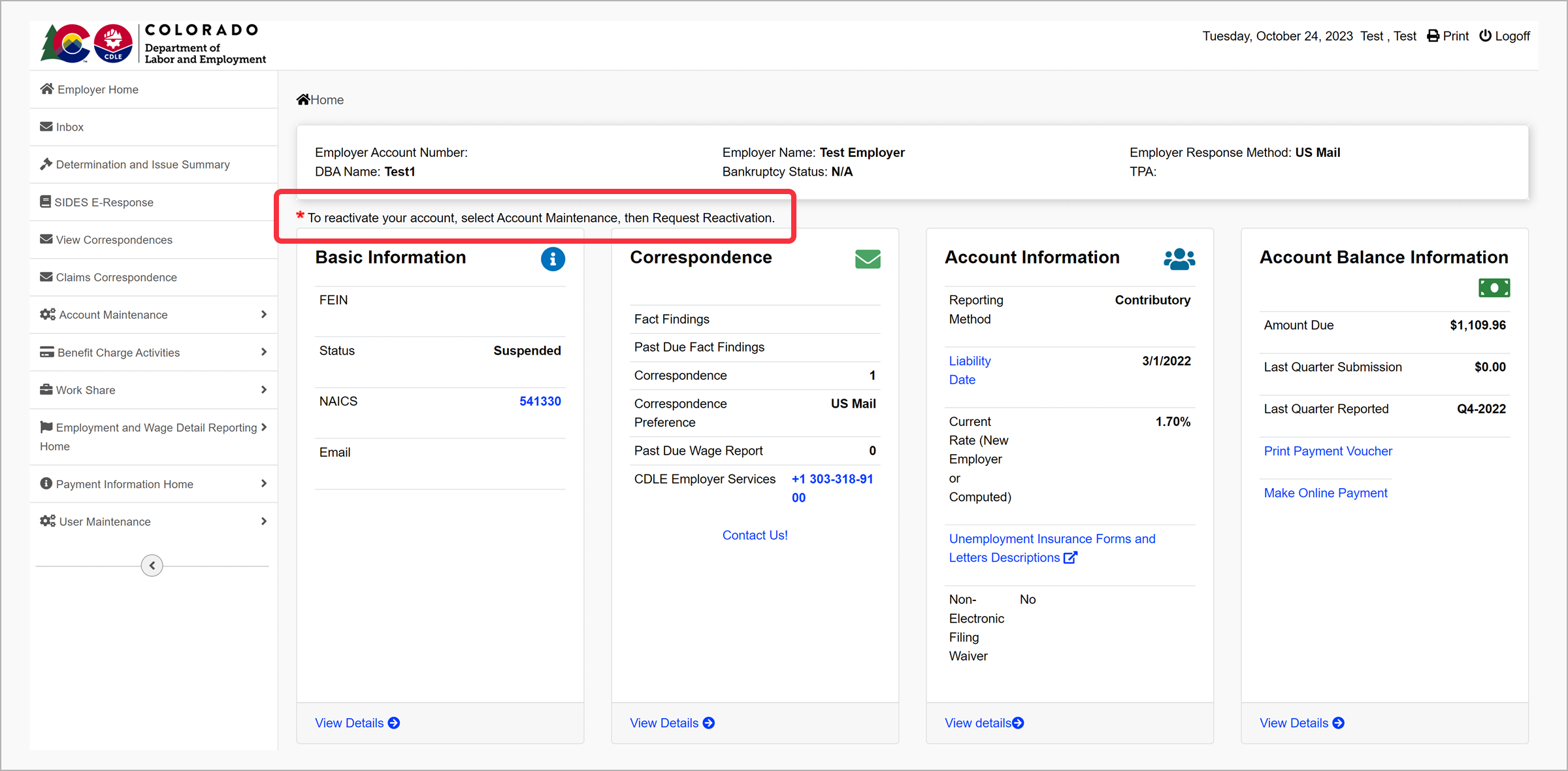This screenshot has height=771, width=1568.
Task: Click View details on Account Information card
Action: (x=984, y=723)
